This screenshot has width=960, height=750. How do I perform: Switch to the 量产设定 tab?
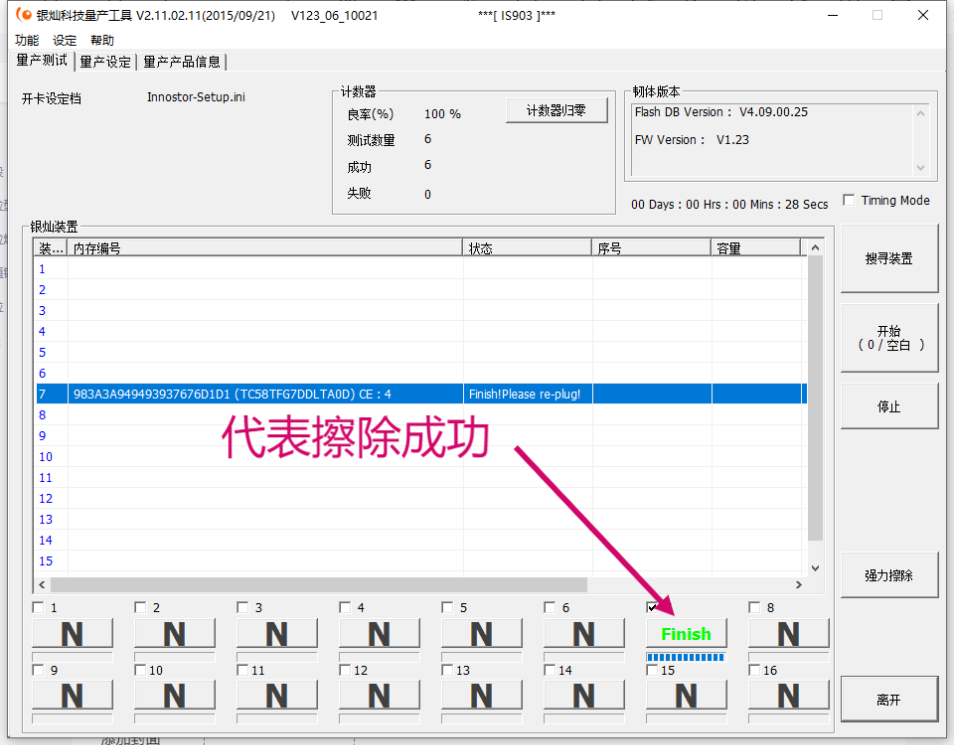click(x=105, y=61)
